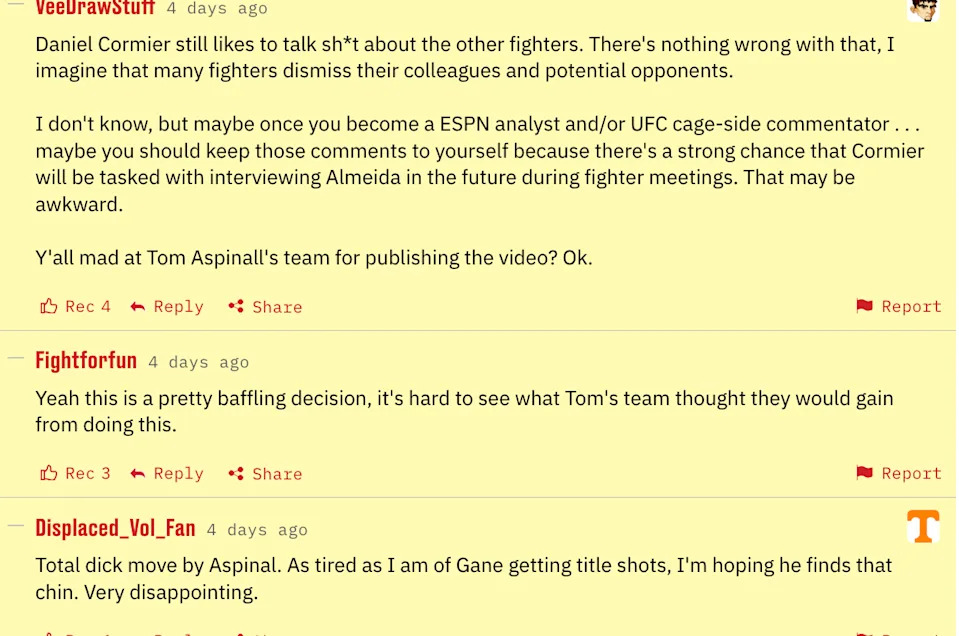Collapse the Fightforfun comment thread

coord(15,359)
